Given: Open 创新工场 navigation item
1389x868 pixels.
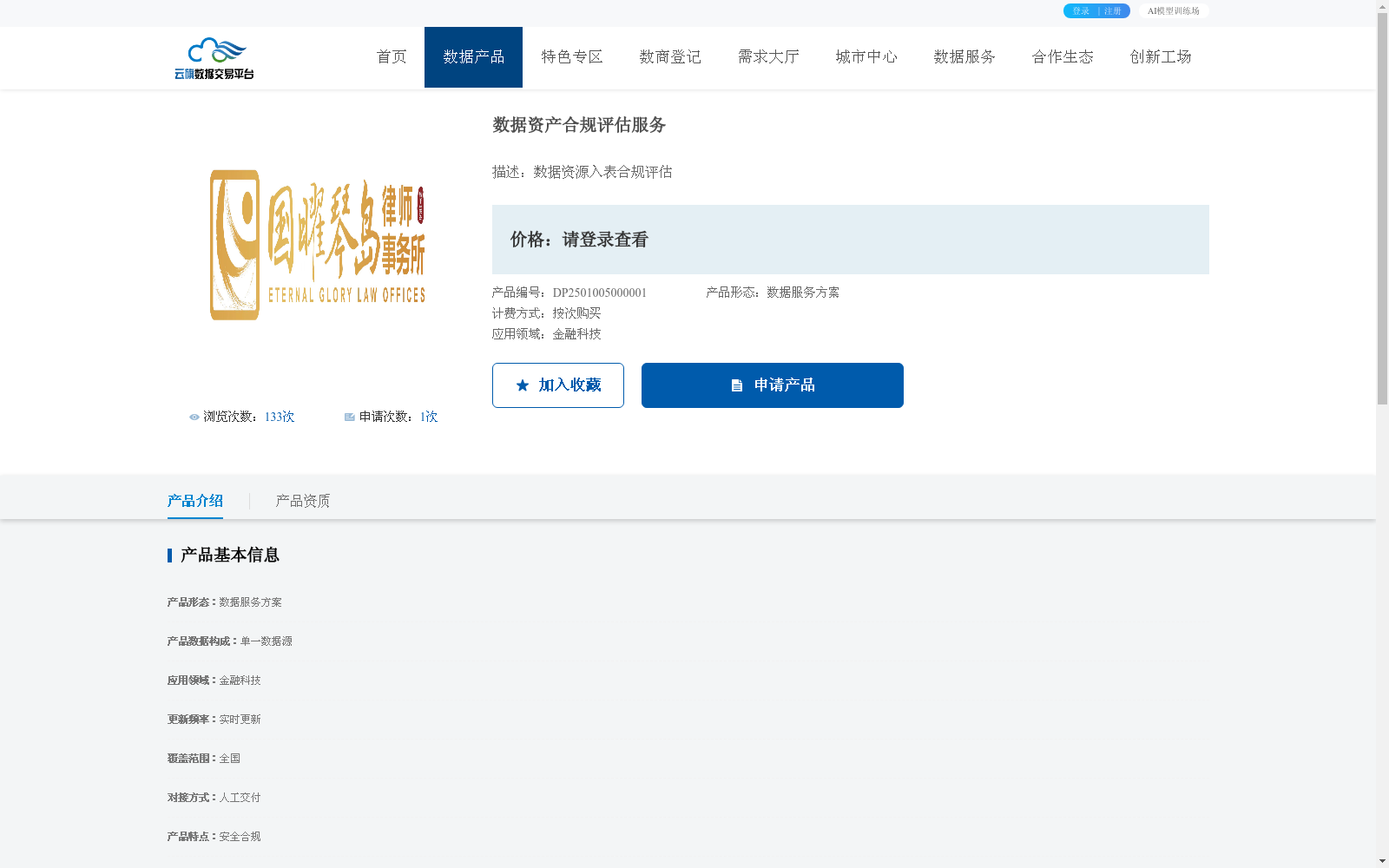Looking at the screenshot, I should [1161, 57].
